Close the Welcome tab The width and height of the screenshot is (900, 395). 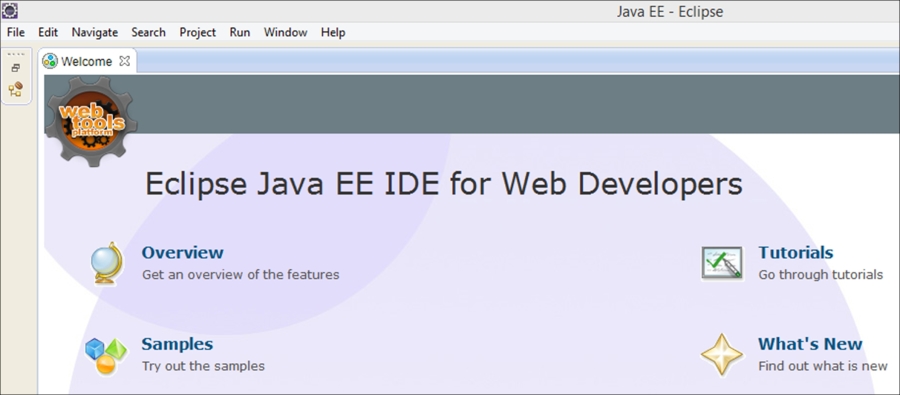(125, 61)
